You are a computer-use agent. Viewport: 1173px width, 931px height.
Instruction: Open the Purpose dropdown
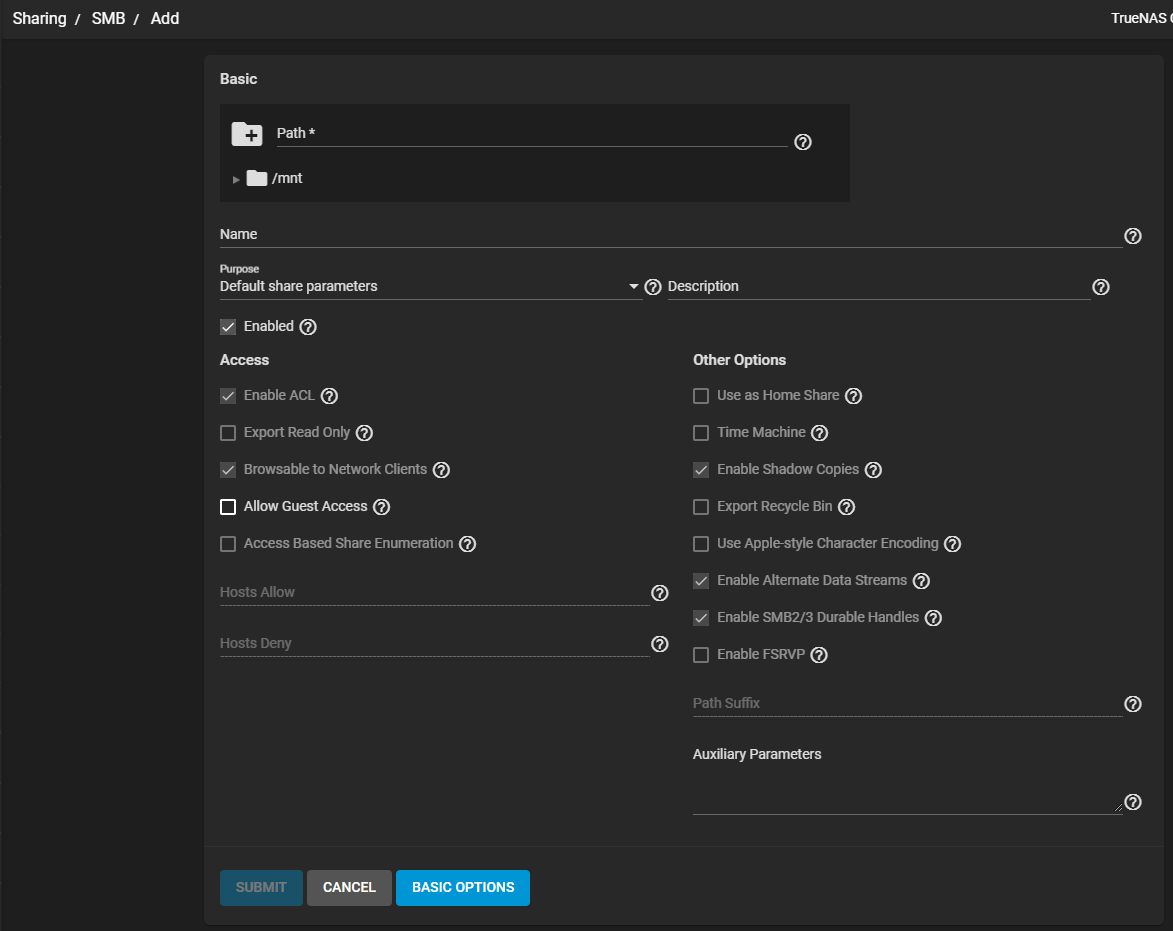click(x=430, y=287)
